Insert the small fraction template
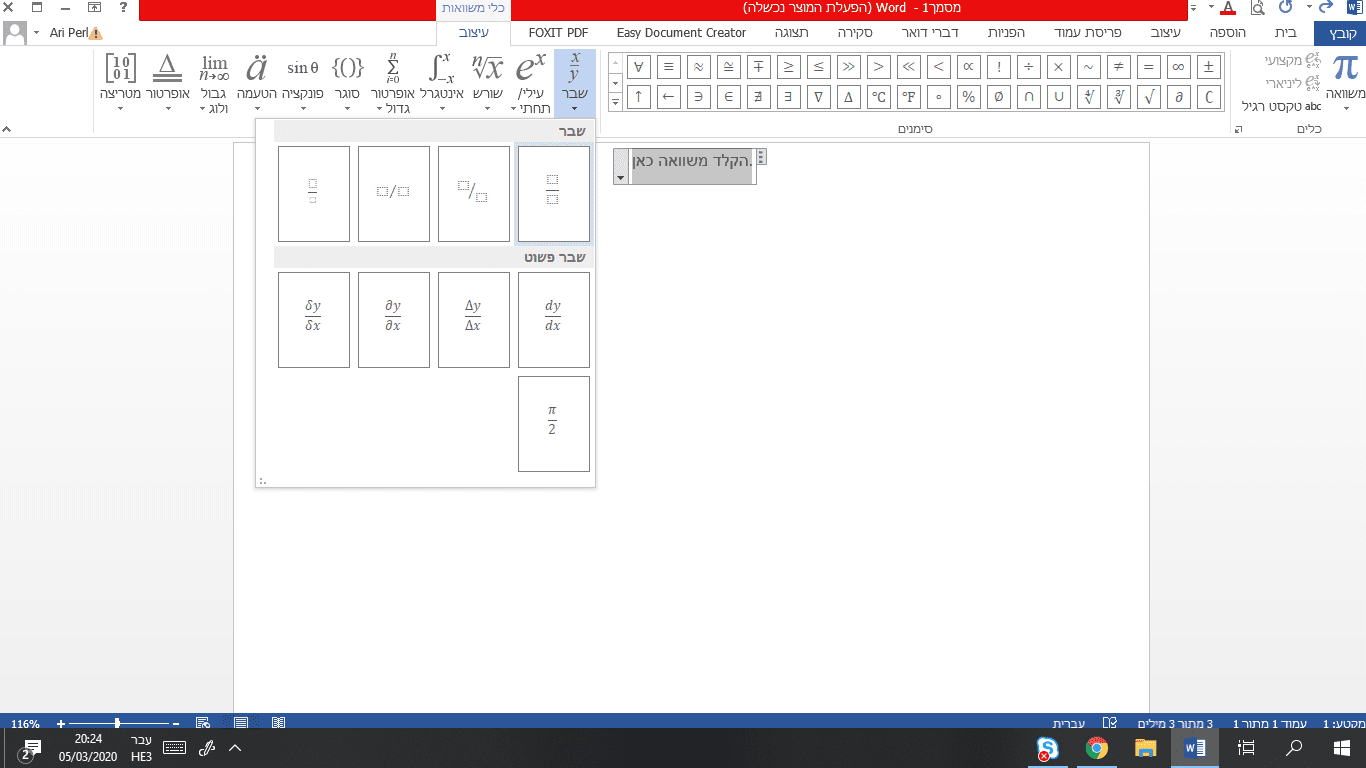 pyautogui.click(x=314, y=194)
